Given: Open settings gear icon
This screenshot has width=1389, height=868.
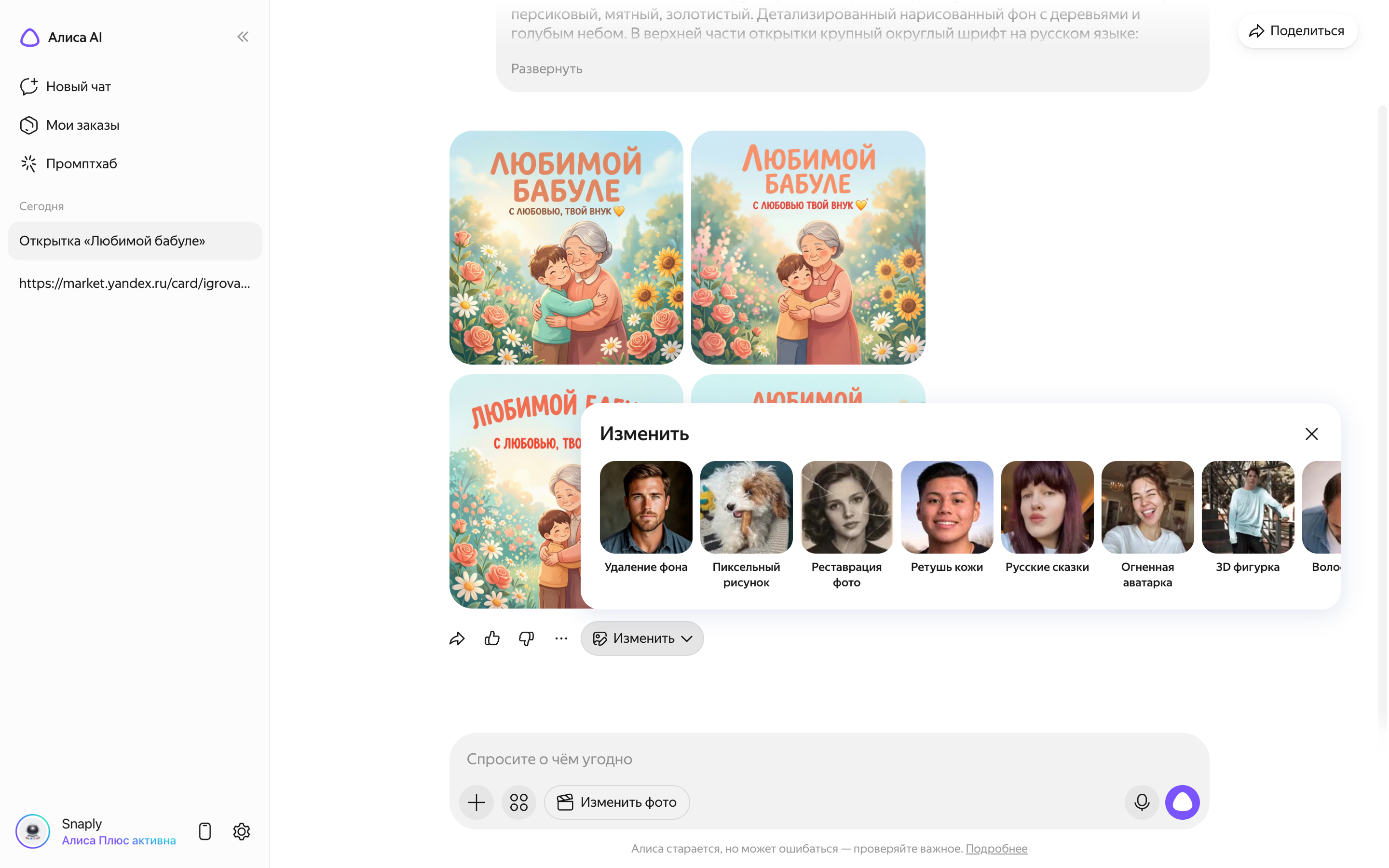Looking at the screenshot, I should [x=242, y=831].
